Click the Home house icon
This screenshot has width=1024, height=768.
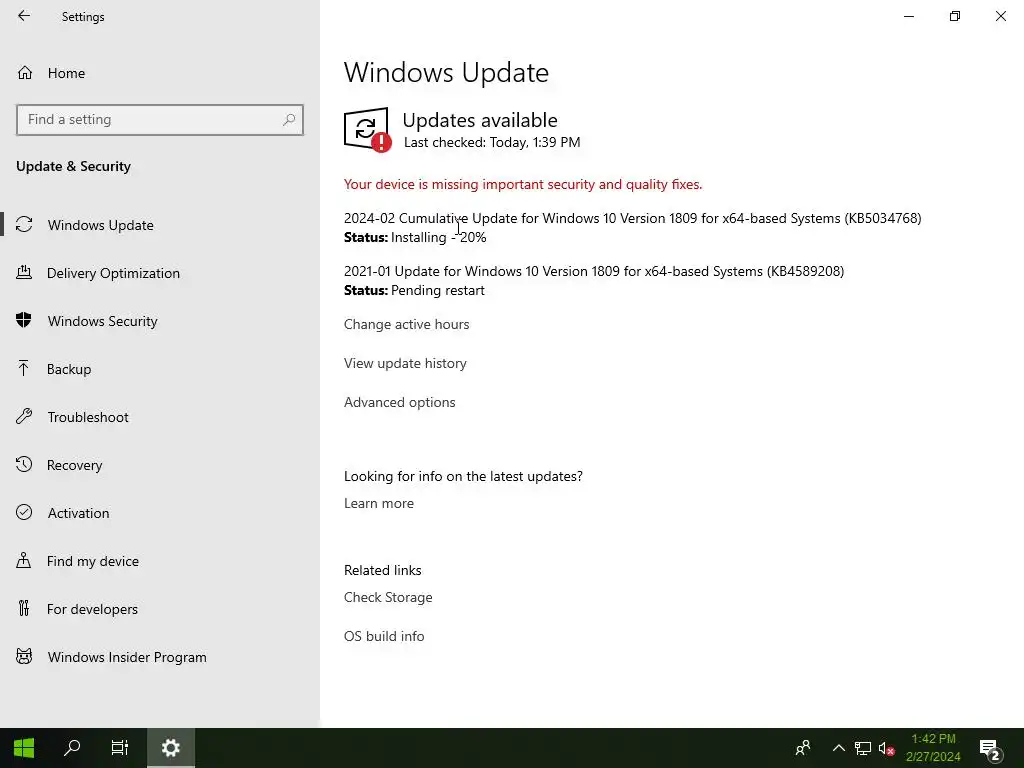click(25, 72)
